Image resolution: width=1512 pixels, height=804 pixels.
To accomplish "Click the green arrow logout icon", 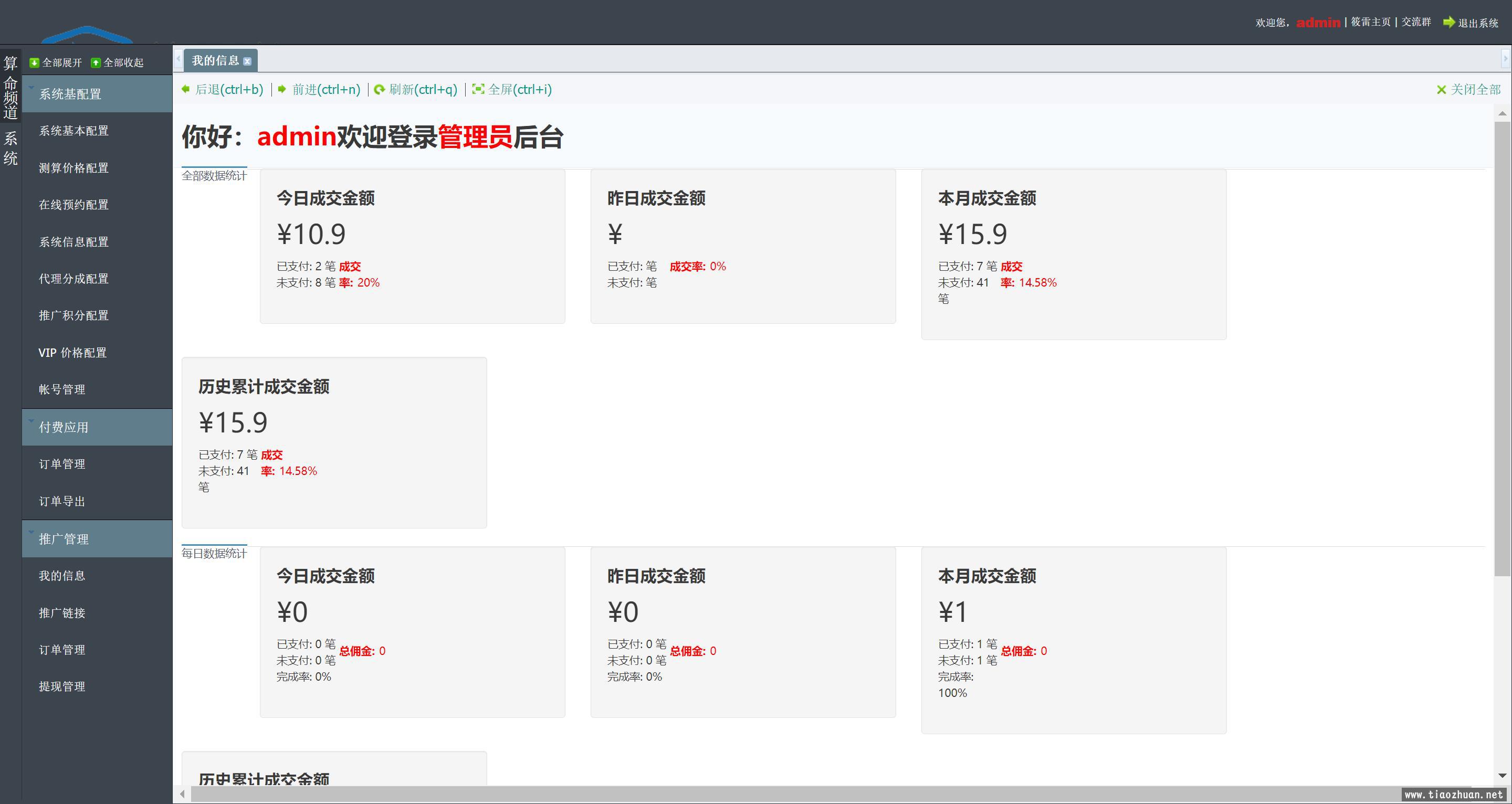I will (1448, 22).
